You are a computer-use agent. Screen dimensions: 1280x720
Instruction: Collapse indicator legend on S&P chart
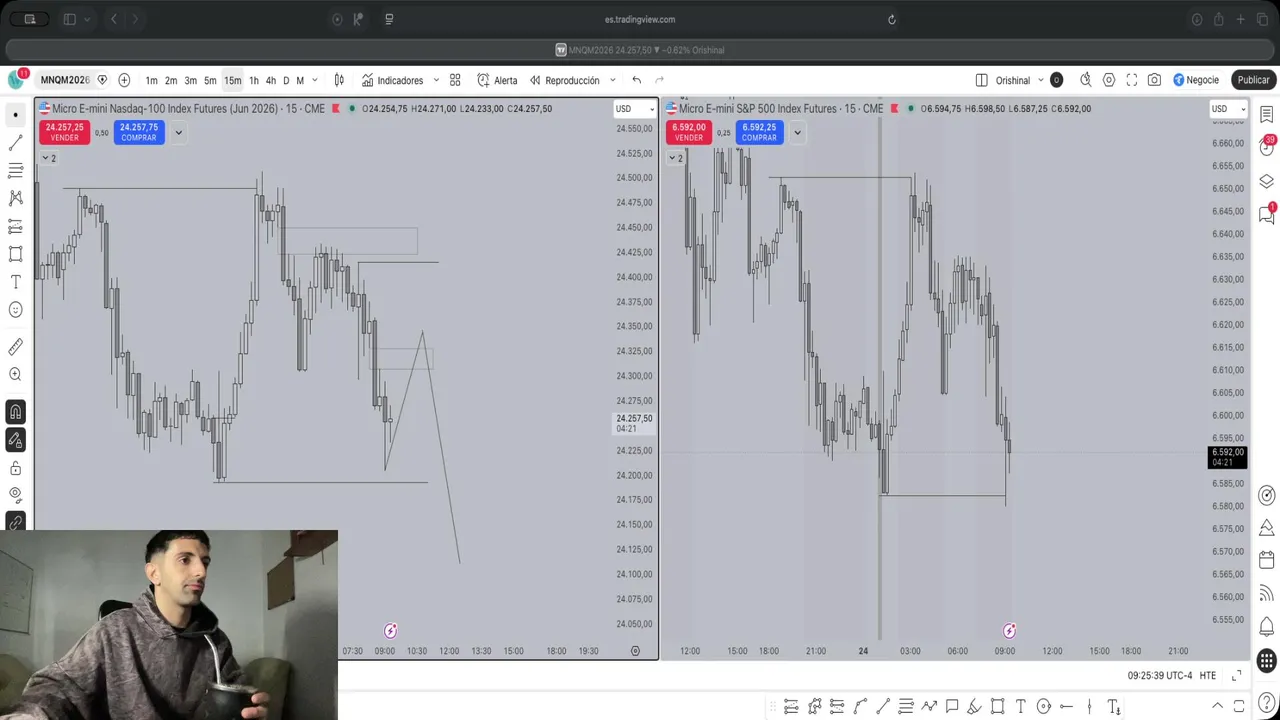(x=674, y=158)
